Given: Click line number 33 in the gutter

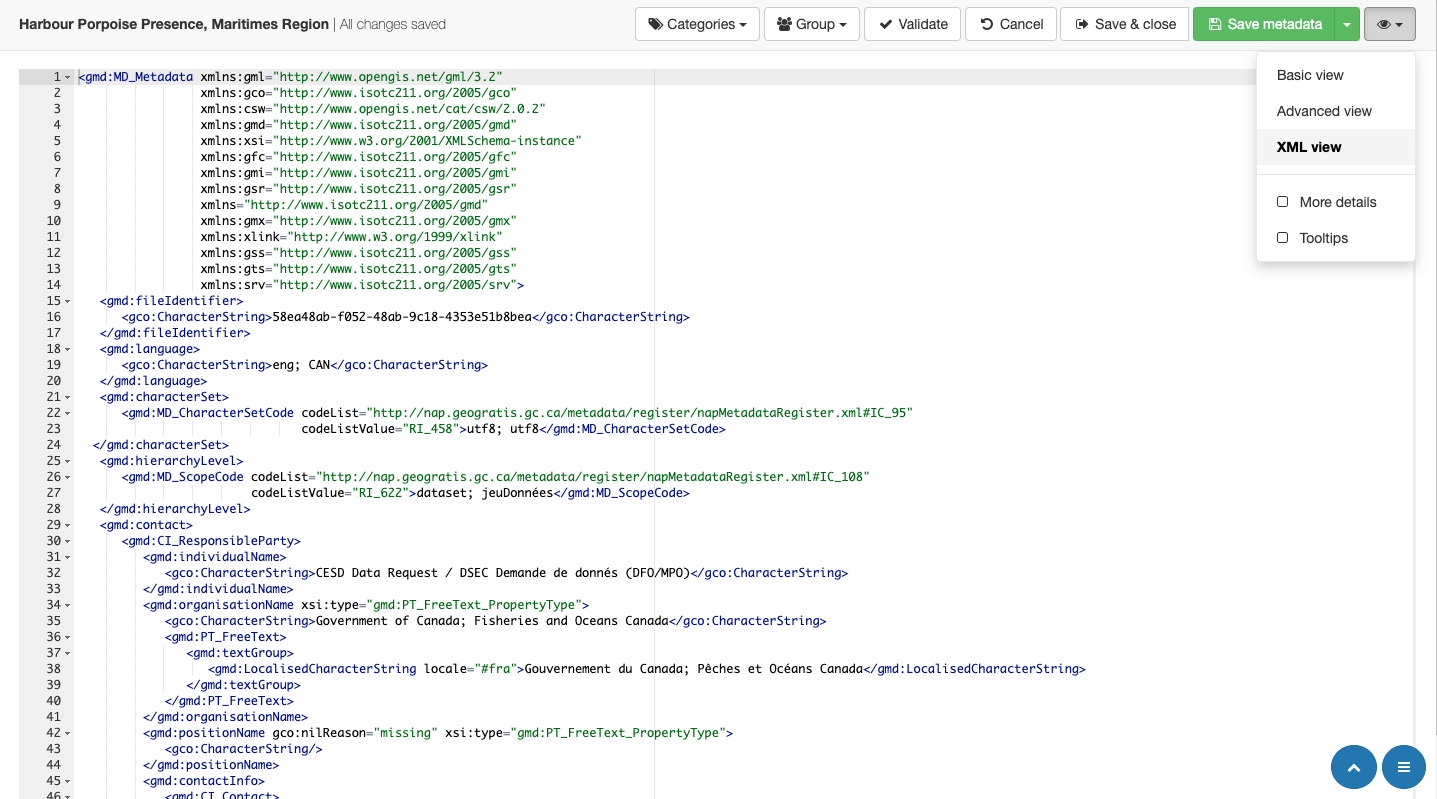Looking at the screenshot, I should (x=53, y=589).
